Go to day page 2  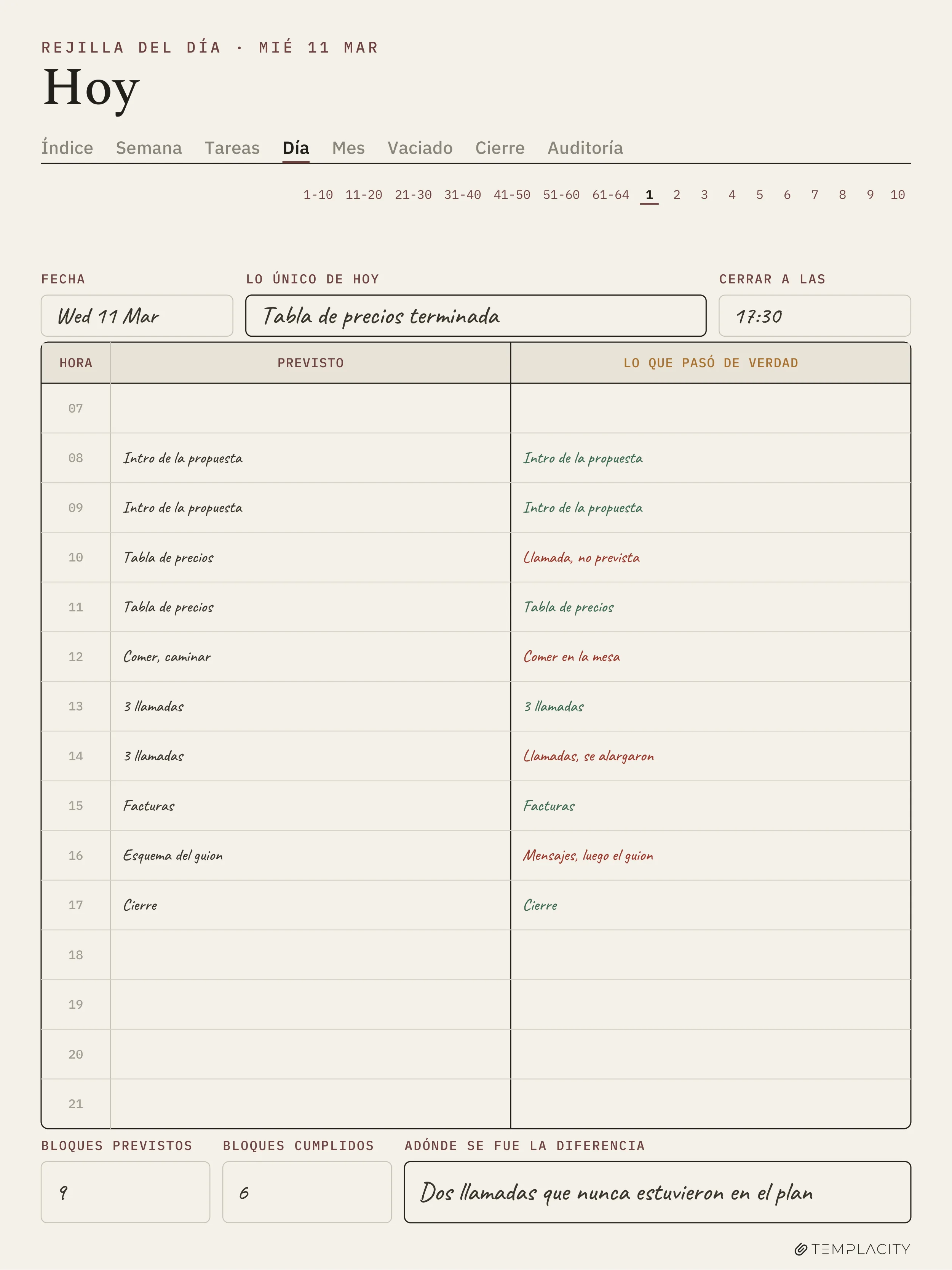point(677,195)
